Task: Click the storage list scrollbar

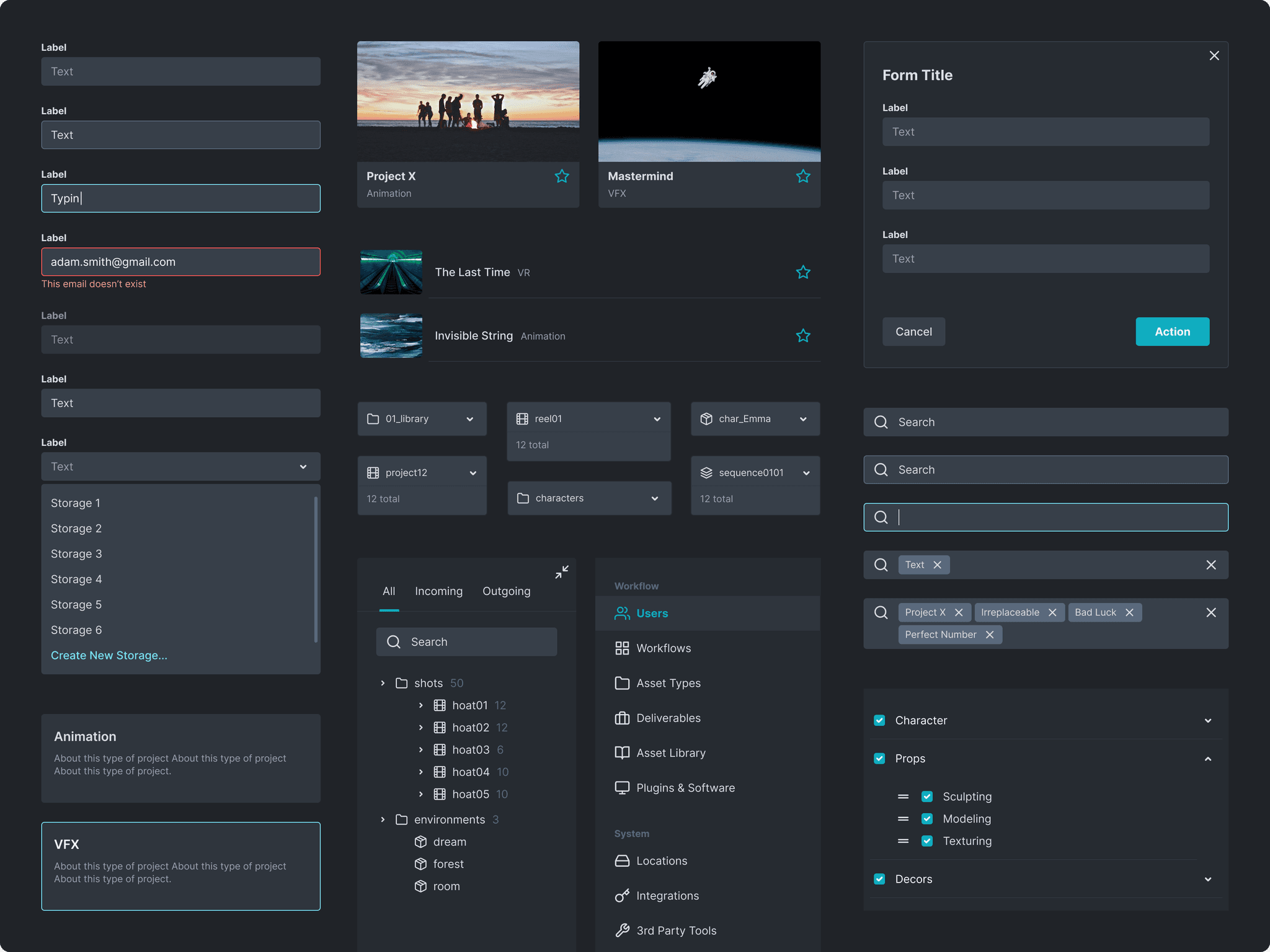Action: point(316,569)
